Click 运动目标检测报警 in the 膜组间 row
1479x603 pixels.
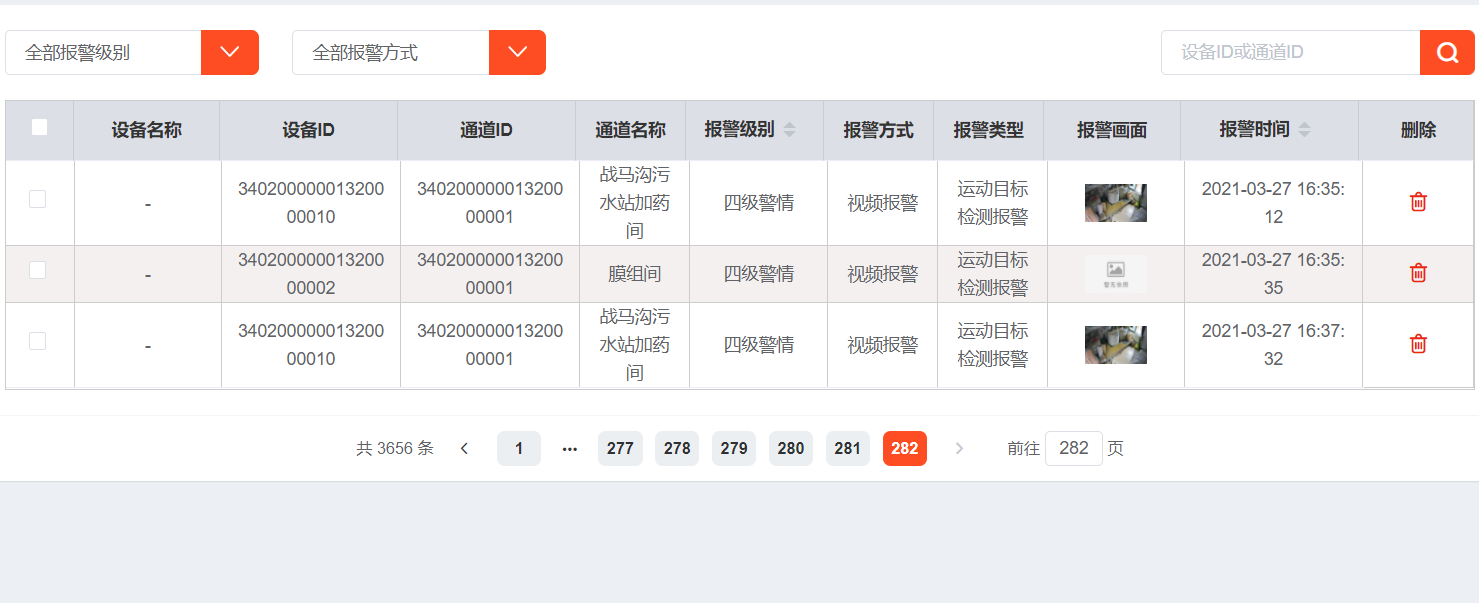click(x=993, y=274)
